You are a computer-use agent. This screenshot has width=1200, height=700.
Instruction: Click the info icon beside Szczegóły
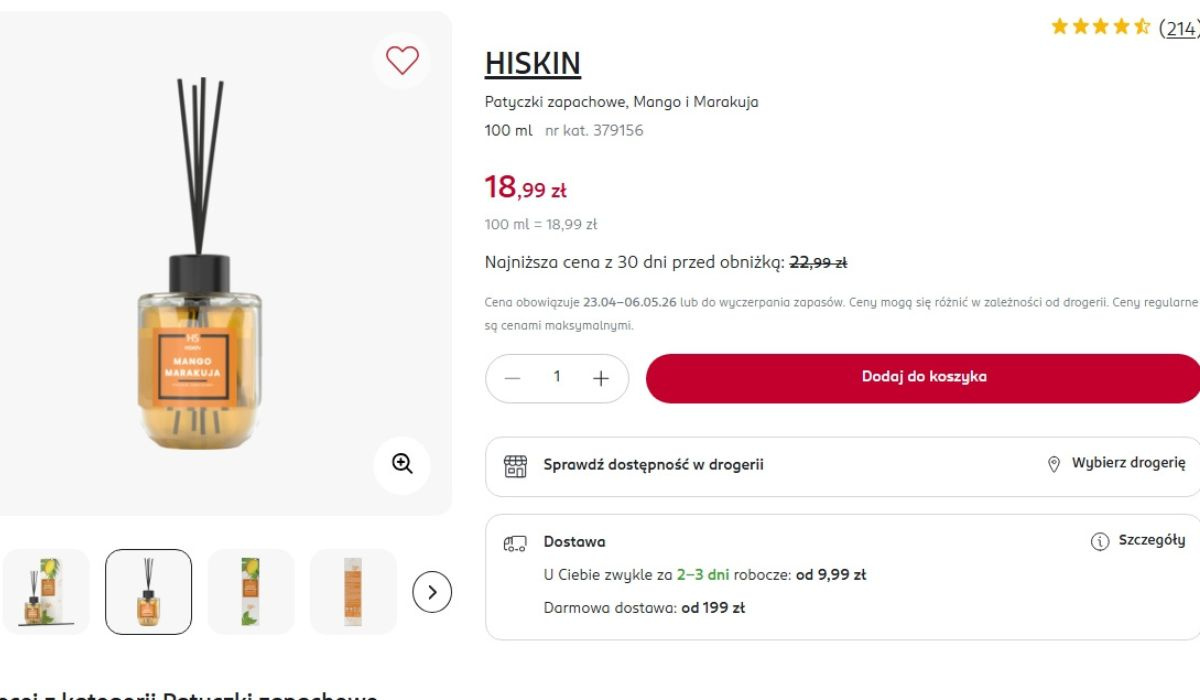1100,541
